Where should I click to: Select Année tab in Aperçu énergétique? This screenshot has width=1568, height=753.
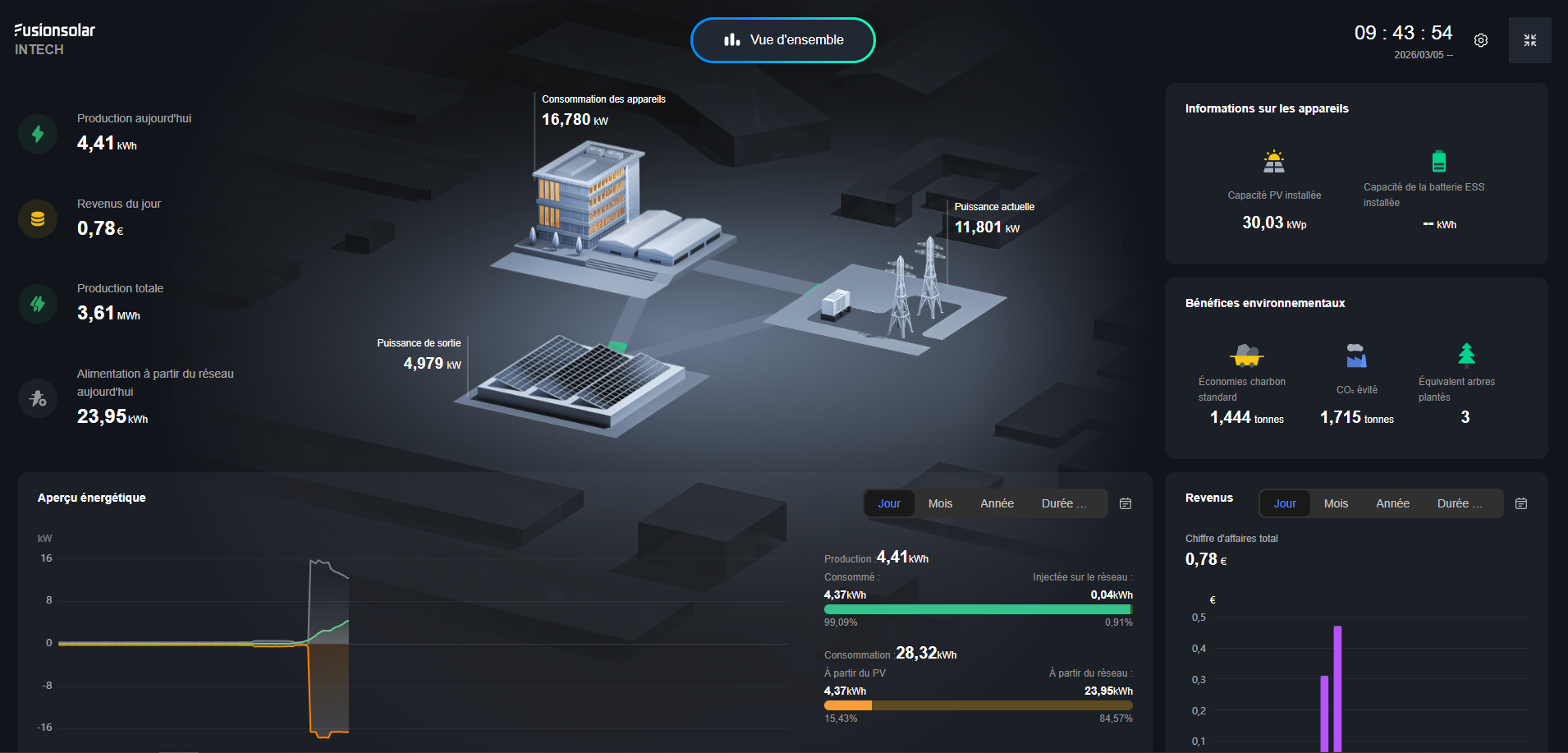coord(997,503)
